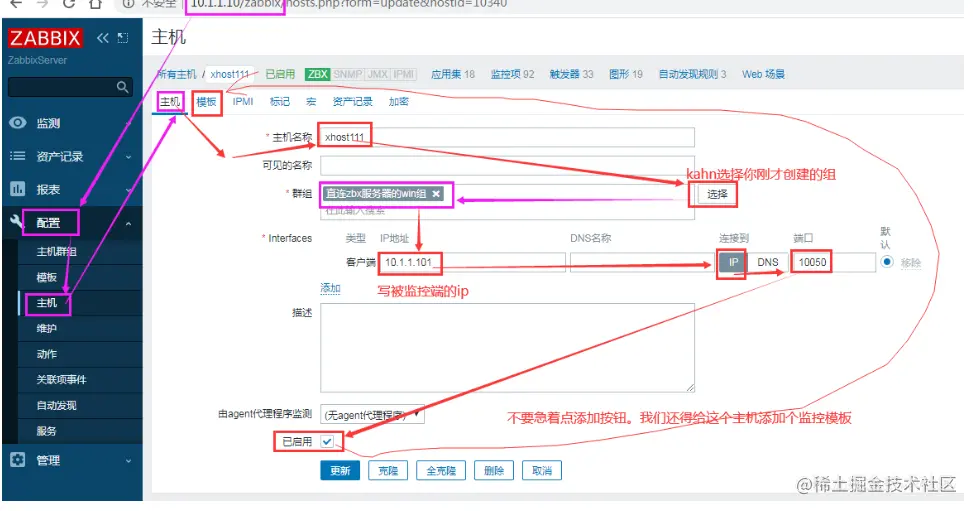Open 图形 19 link
Image resolution: width=973 pixels, height=511 pixels.
[626, 74]
